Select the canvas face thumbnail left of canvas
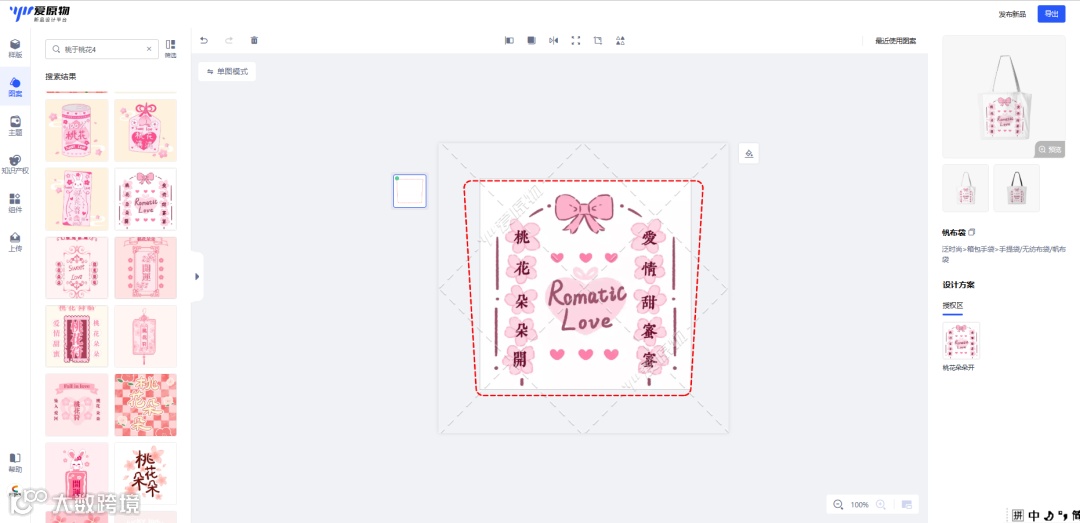 click(410, 191)
